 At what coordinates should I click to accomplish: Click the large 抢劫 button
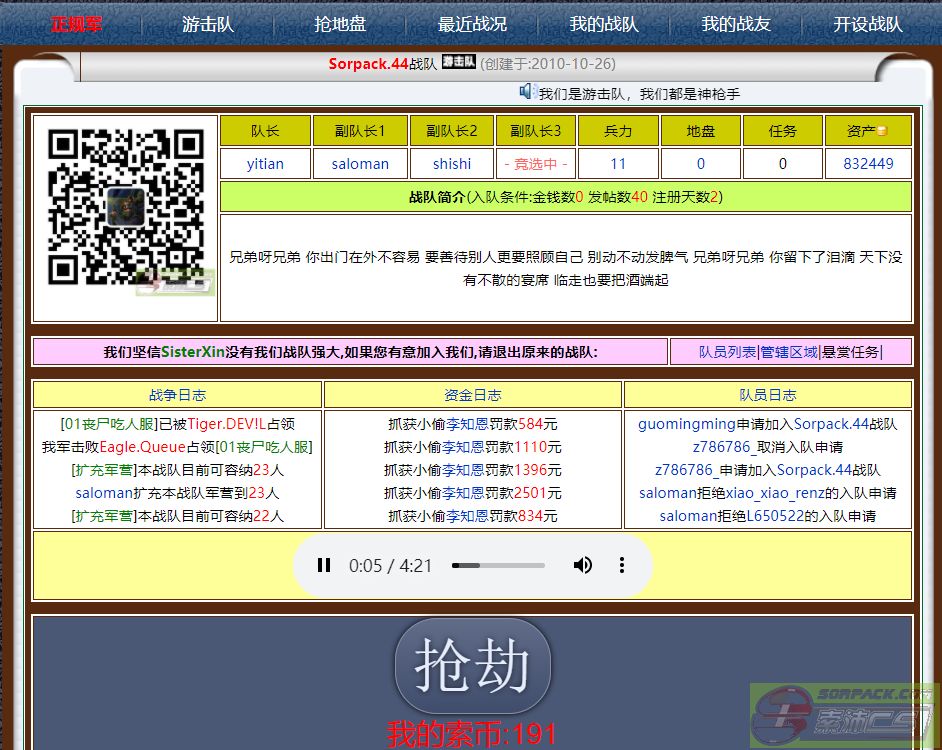click(472, 667)
